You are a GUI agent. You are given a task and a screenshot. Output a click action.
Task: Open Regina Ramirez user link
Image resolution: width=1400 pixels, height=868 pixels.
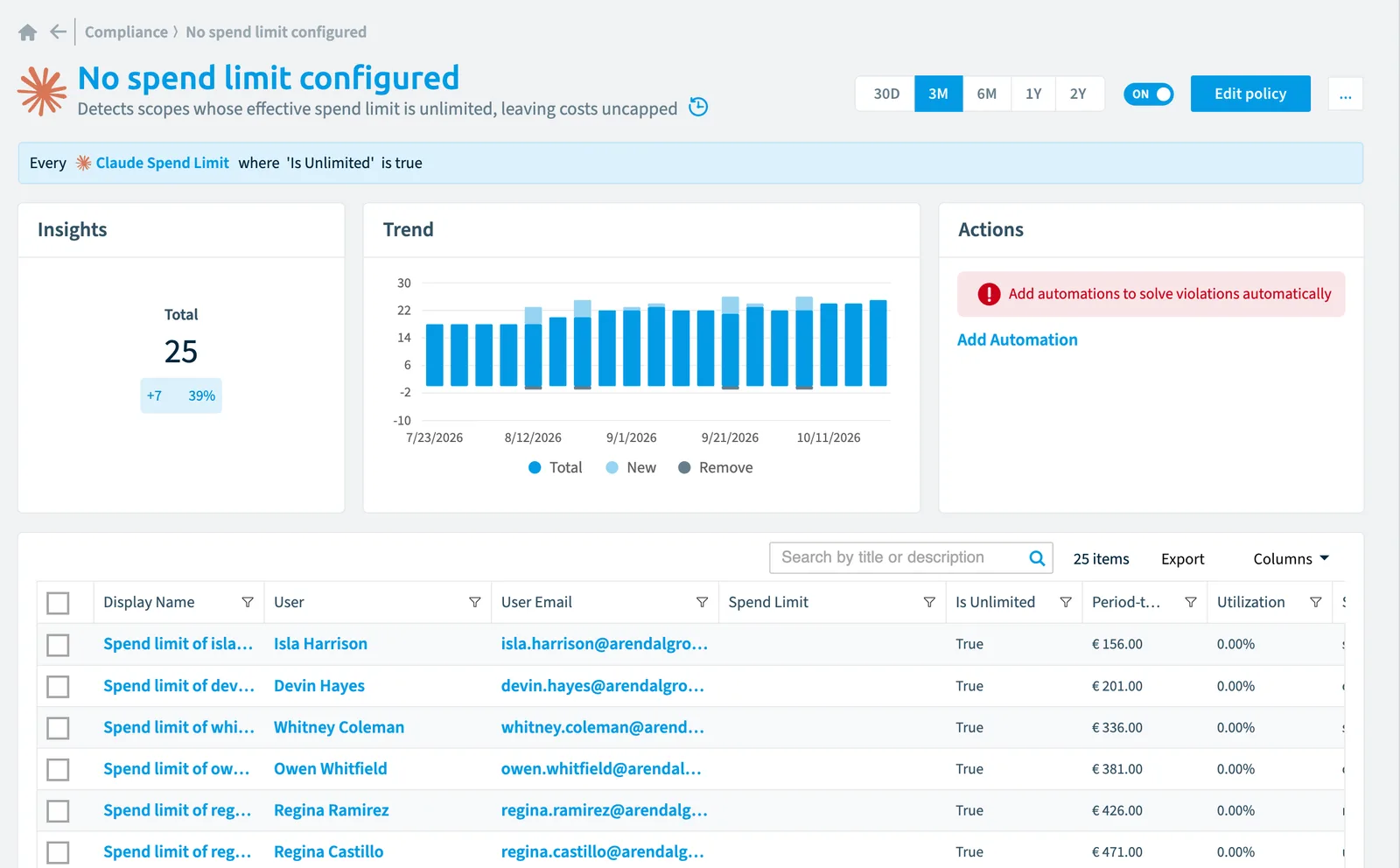[332, 810]
